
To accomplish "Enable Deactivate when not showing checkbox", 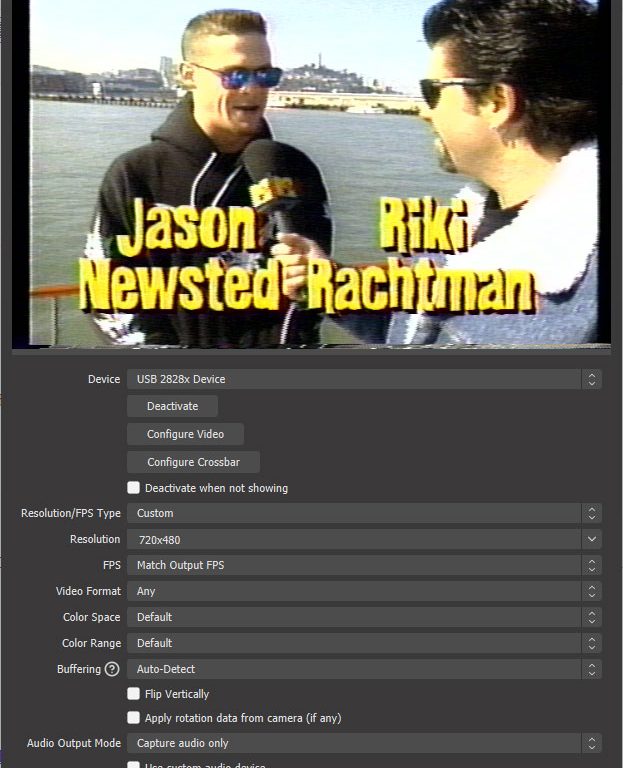I will click(x=134, y=488).
